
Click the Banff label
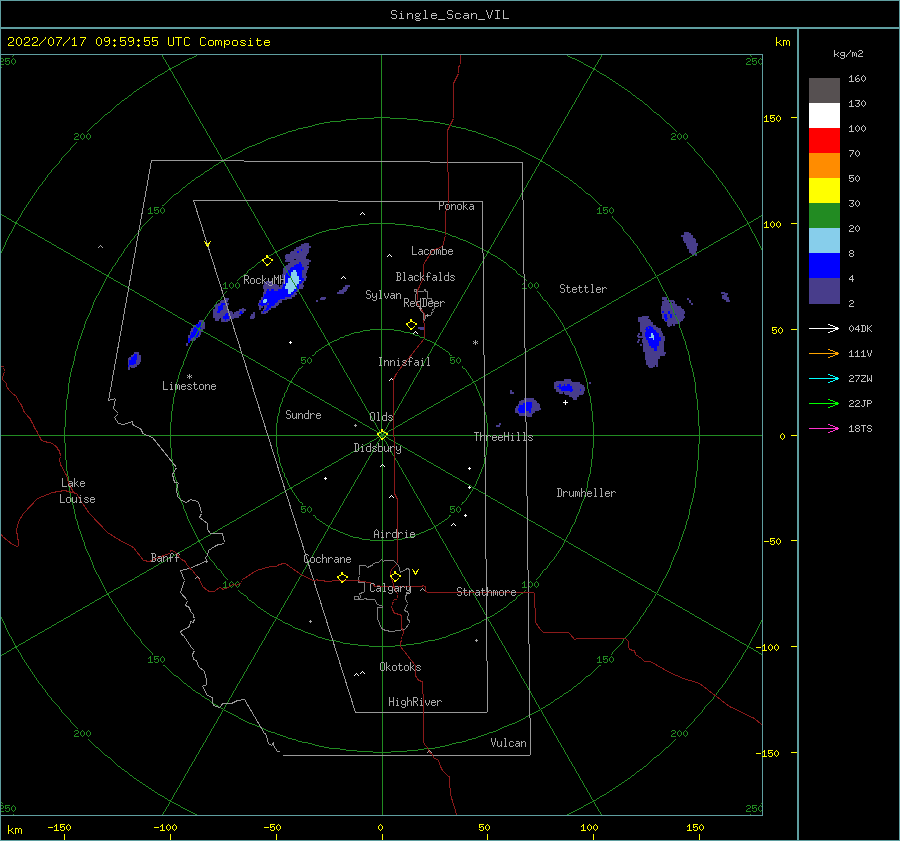click(x=165, y=557)
